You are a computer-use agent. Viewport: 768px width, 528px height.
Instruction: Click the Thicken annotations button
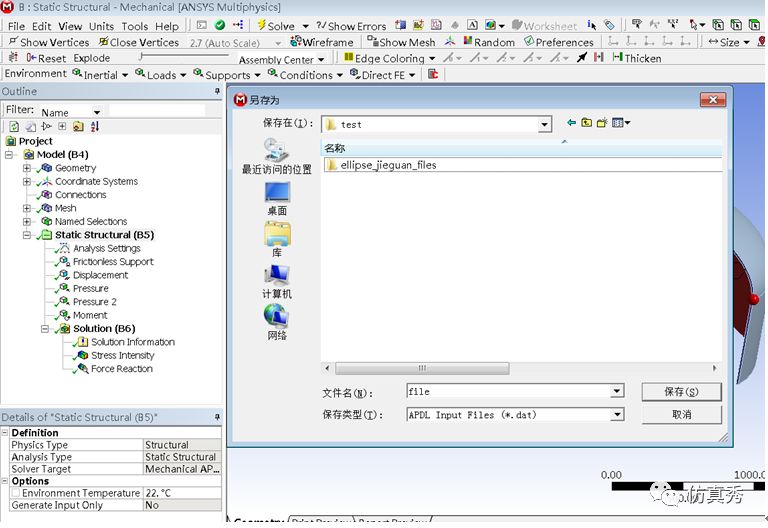(x=637, y=58)
